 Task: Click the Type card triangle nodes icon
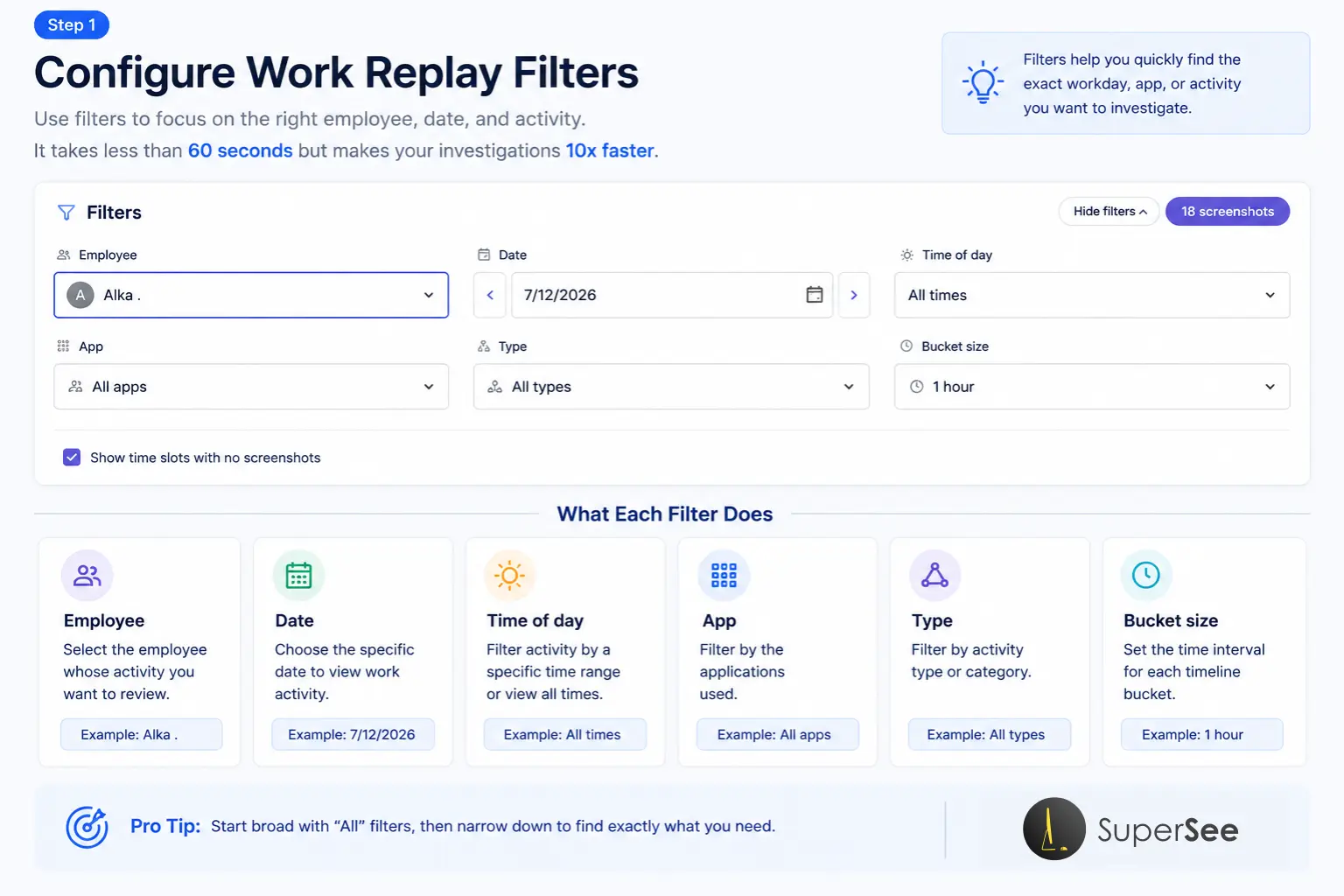click(x=934, y=575)
